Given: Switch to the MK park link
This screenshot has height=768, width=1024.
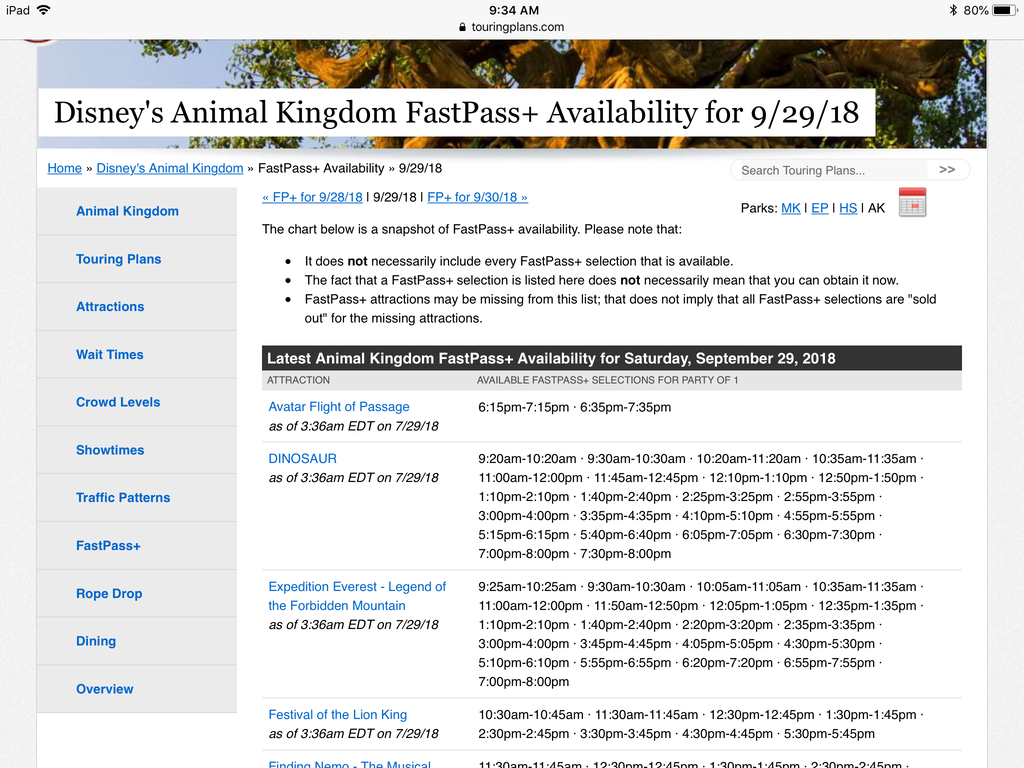Looking at the screenshot, I should tap(790, 208).
